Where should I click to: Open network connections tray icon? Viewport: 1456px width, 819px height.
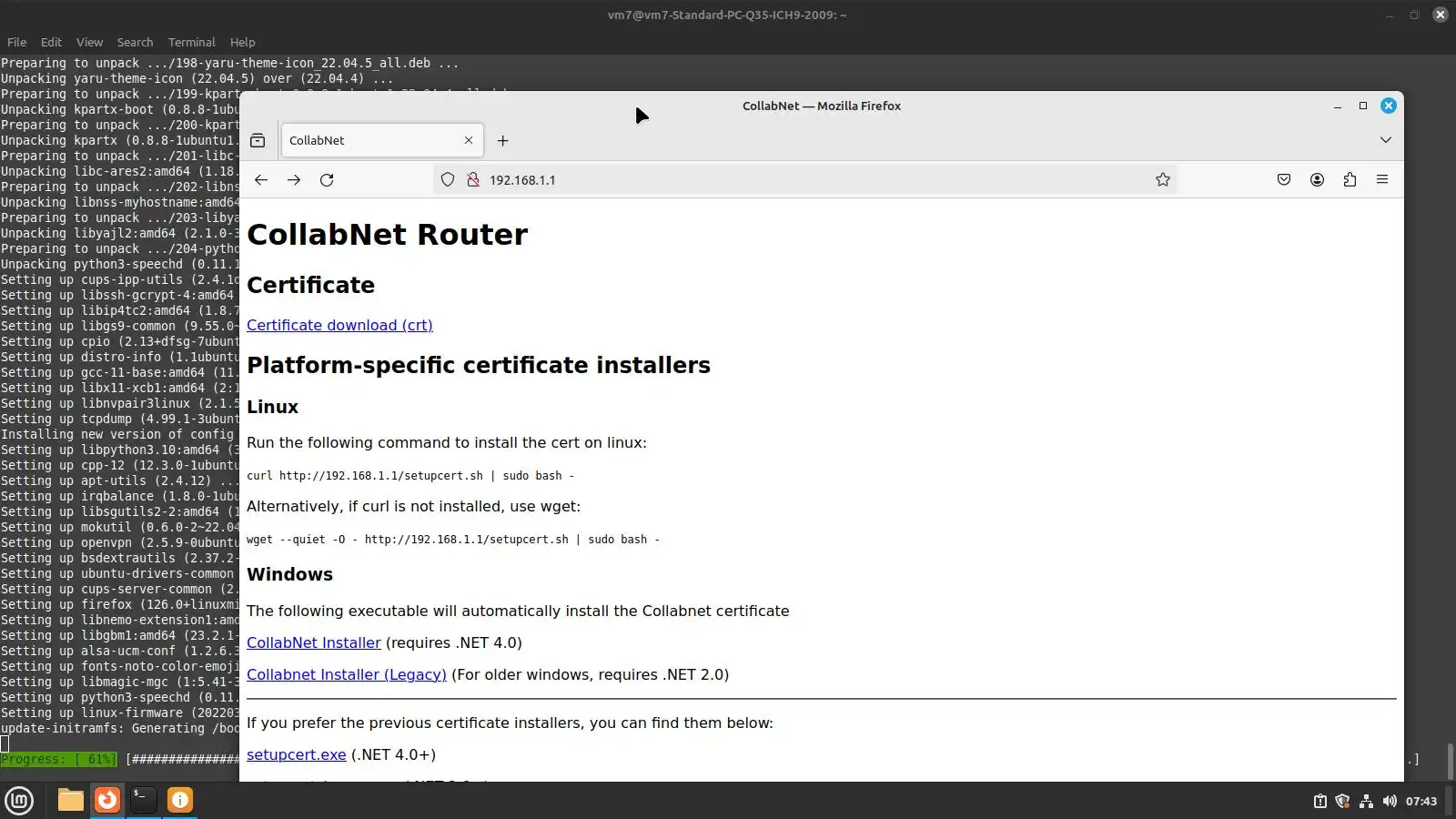coord(1366,801)
